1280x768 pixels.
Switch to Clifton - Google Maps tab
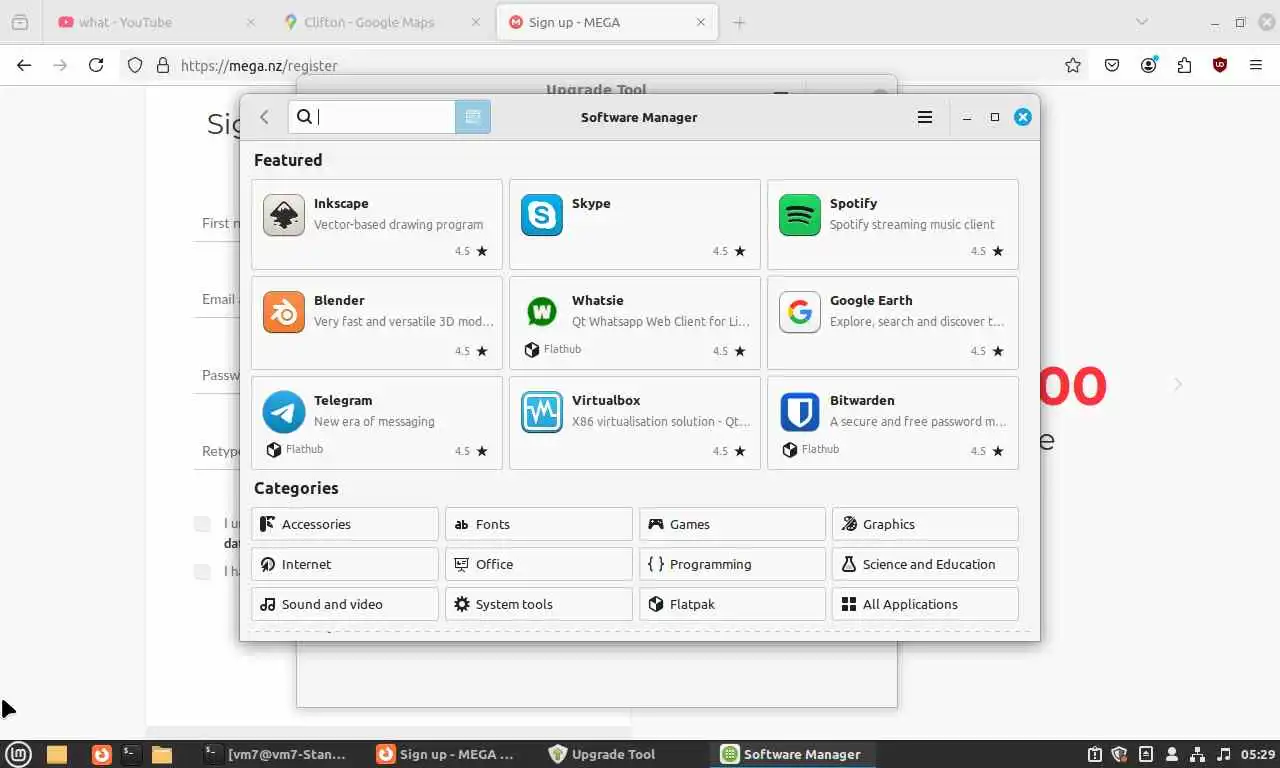coord(381,22)
